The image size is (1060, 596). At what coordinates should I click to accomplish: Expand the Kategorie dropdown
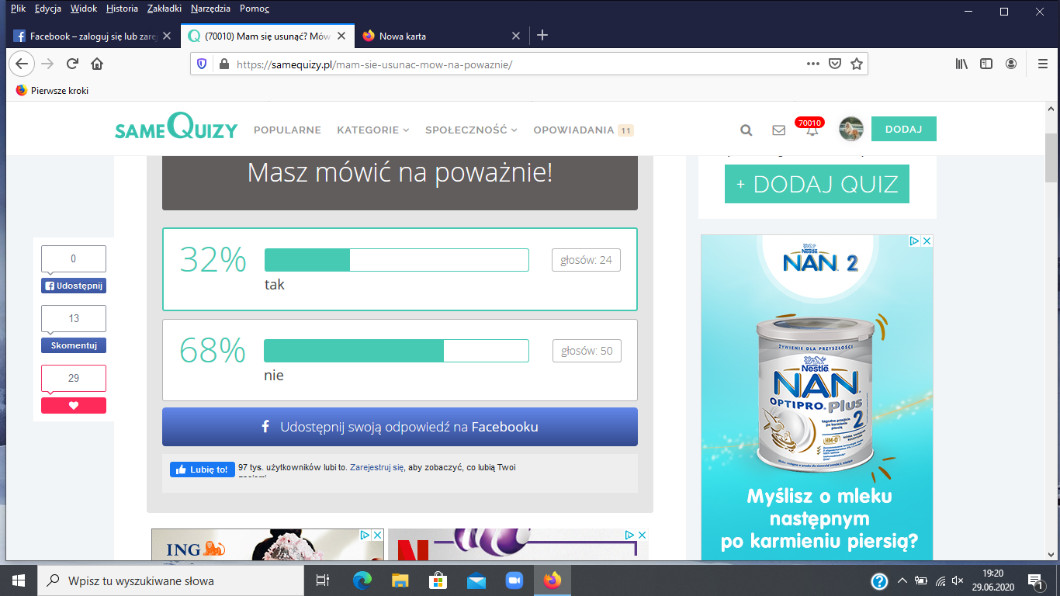point(373,130)
